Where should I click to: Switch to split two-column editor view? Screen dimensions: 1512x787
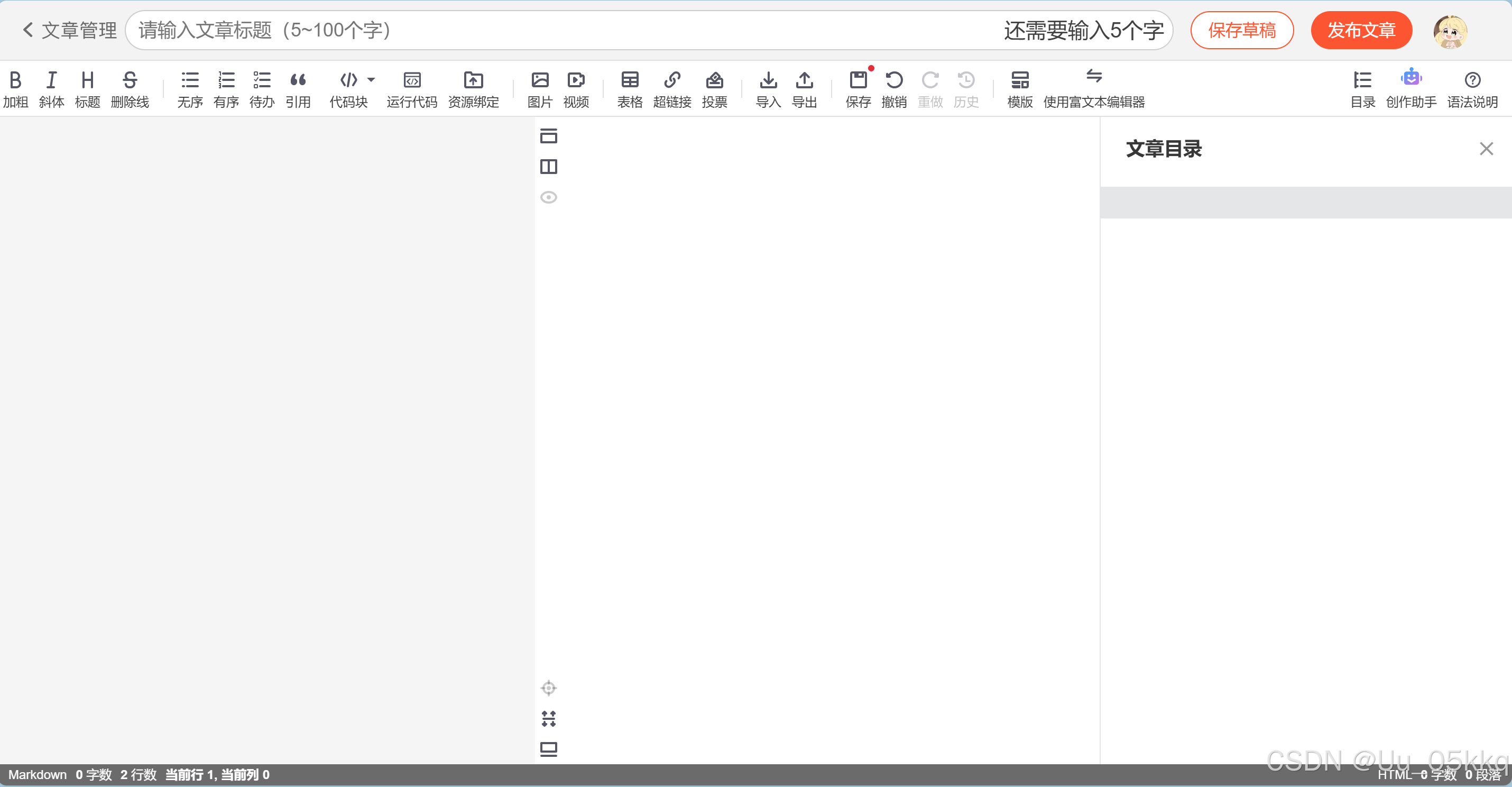pos(548,167)
